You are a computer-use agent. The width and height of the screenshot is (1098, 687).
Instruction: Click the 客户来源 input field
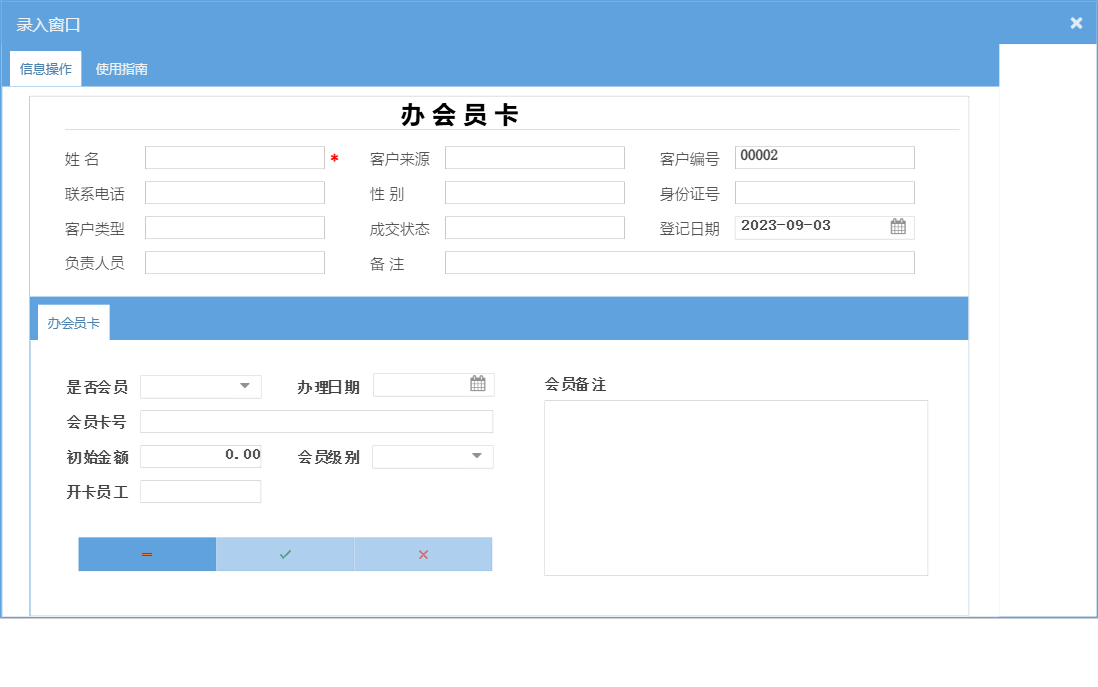tap(534, 157)
